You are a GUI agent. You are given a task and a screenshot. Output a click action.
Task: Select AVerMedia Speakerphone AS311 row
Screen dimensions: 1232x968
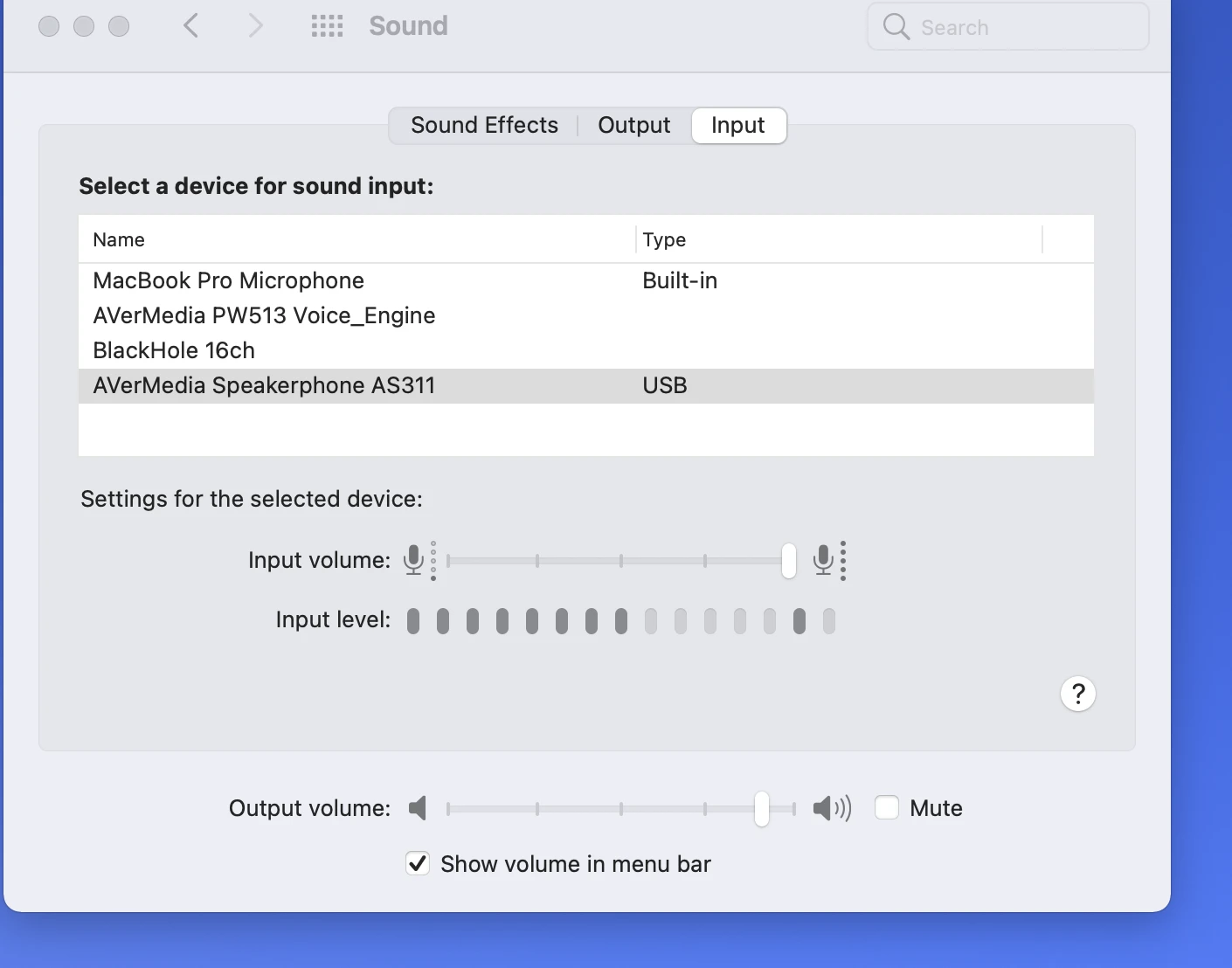[x=586, y=385]
